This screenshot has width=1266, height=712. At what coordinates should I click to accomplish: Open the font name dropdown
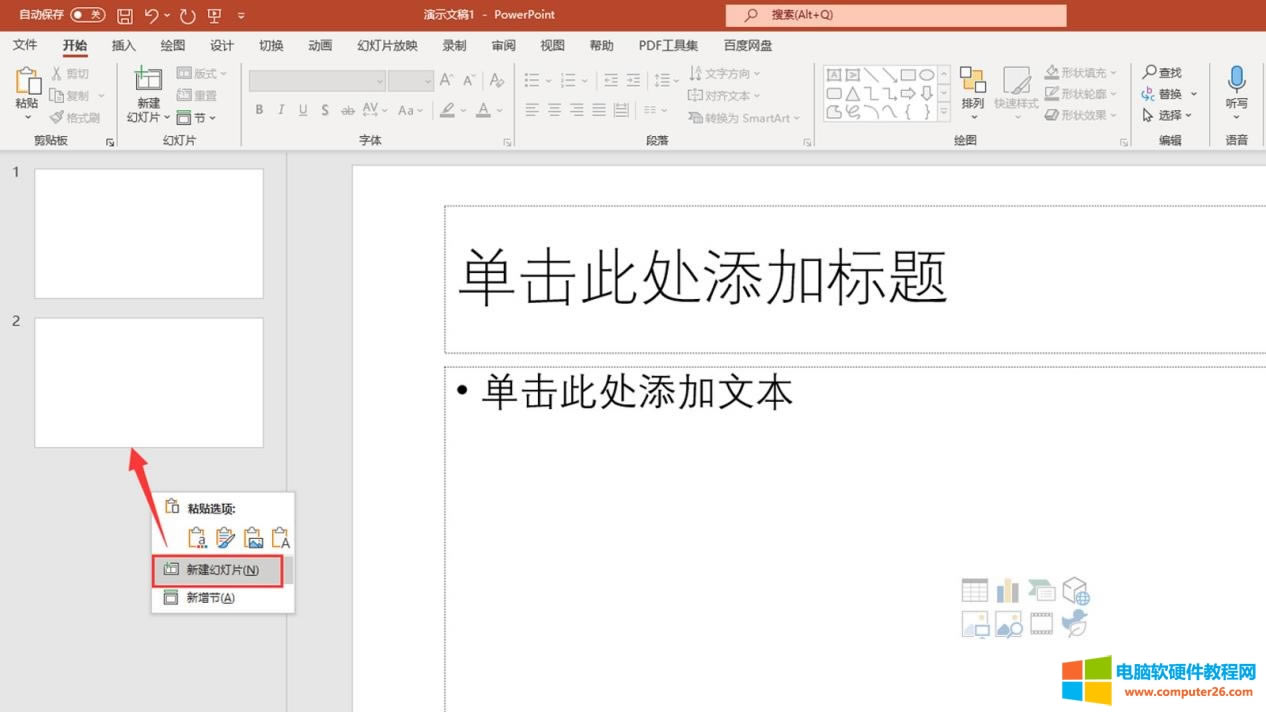pyautogui.click(x=380, y=81)
